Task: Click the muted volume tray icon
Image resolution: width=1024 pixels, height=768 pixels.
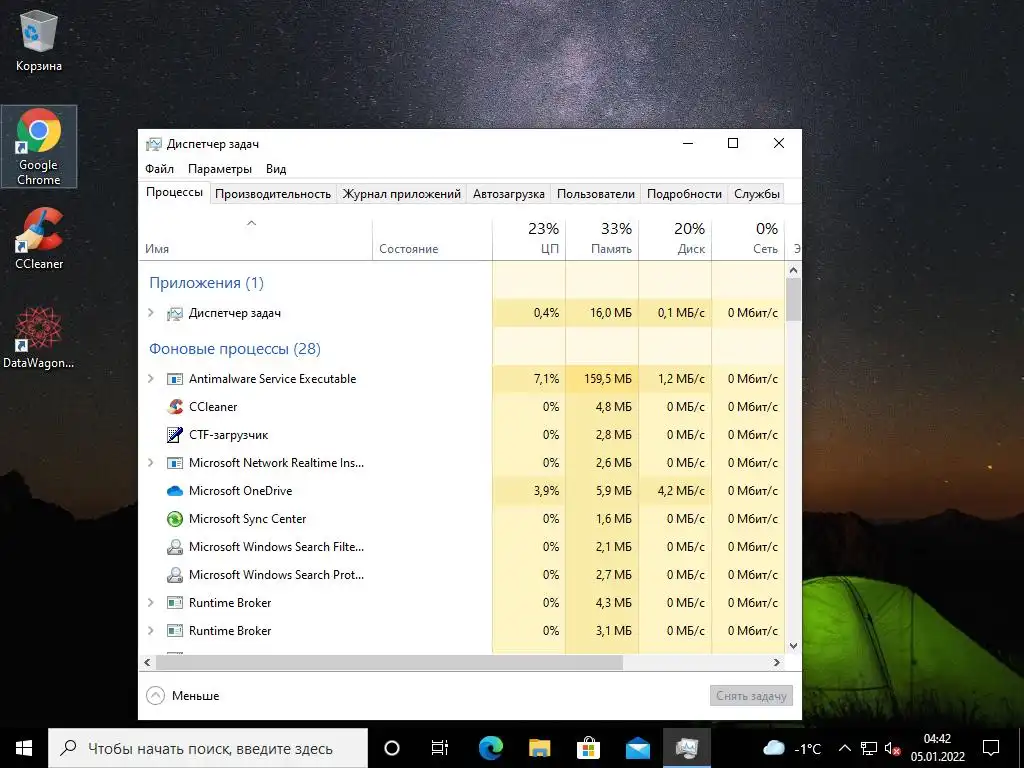Action: coord(893,748)
